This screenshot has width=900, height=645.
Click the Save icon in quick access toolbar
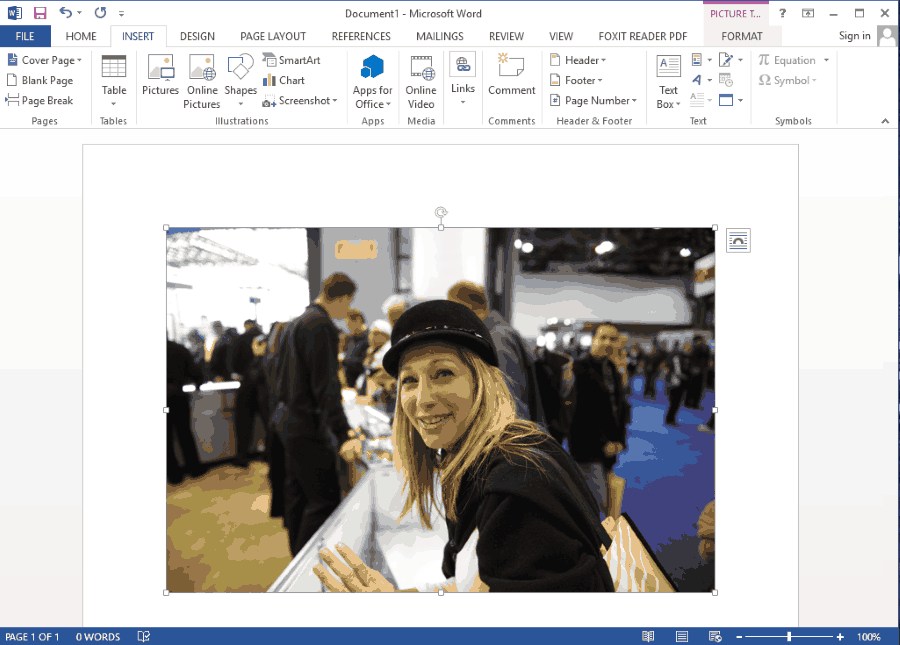[x=40, y=13]
